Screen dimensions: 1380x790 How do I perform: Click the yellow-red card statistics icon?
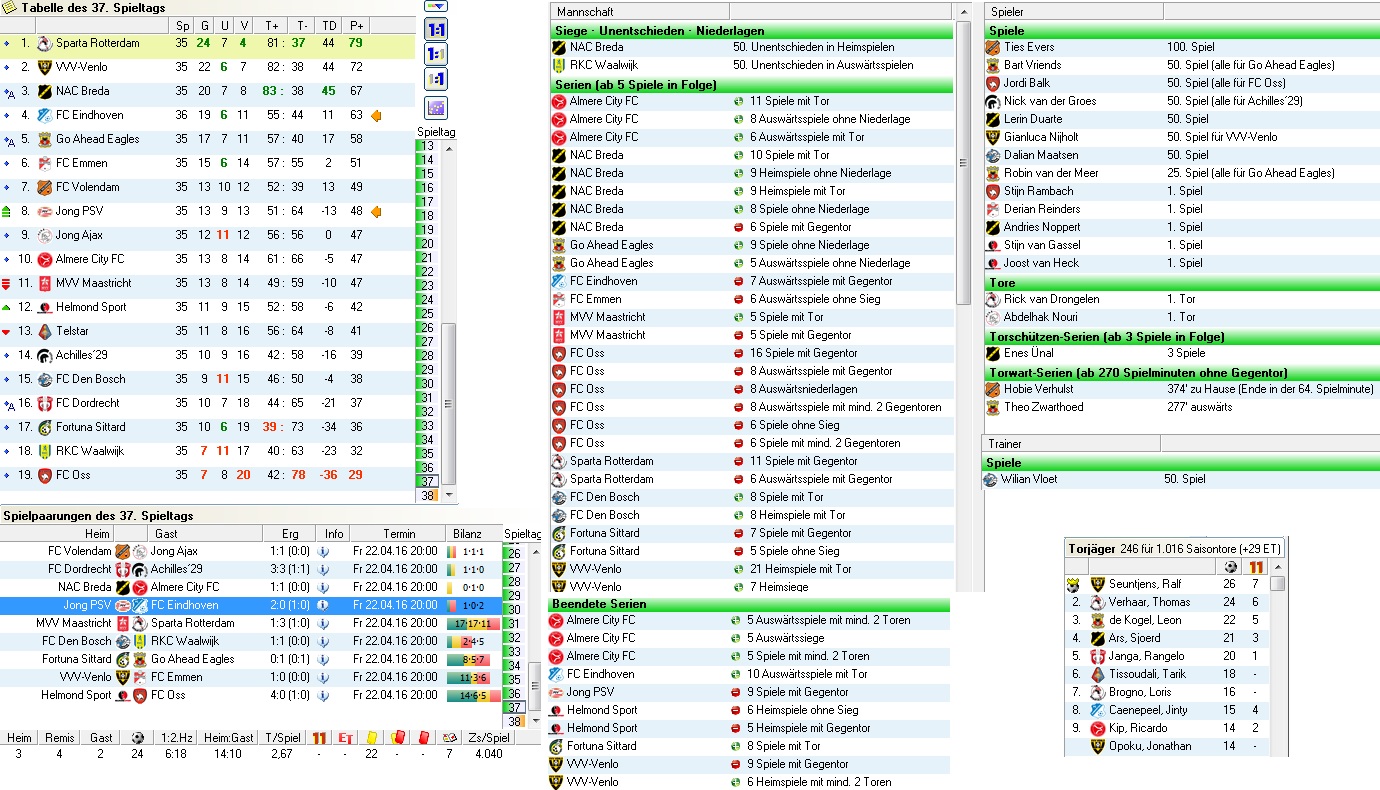(397, 737)
